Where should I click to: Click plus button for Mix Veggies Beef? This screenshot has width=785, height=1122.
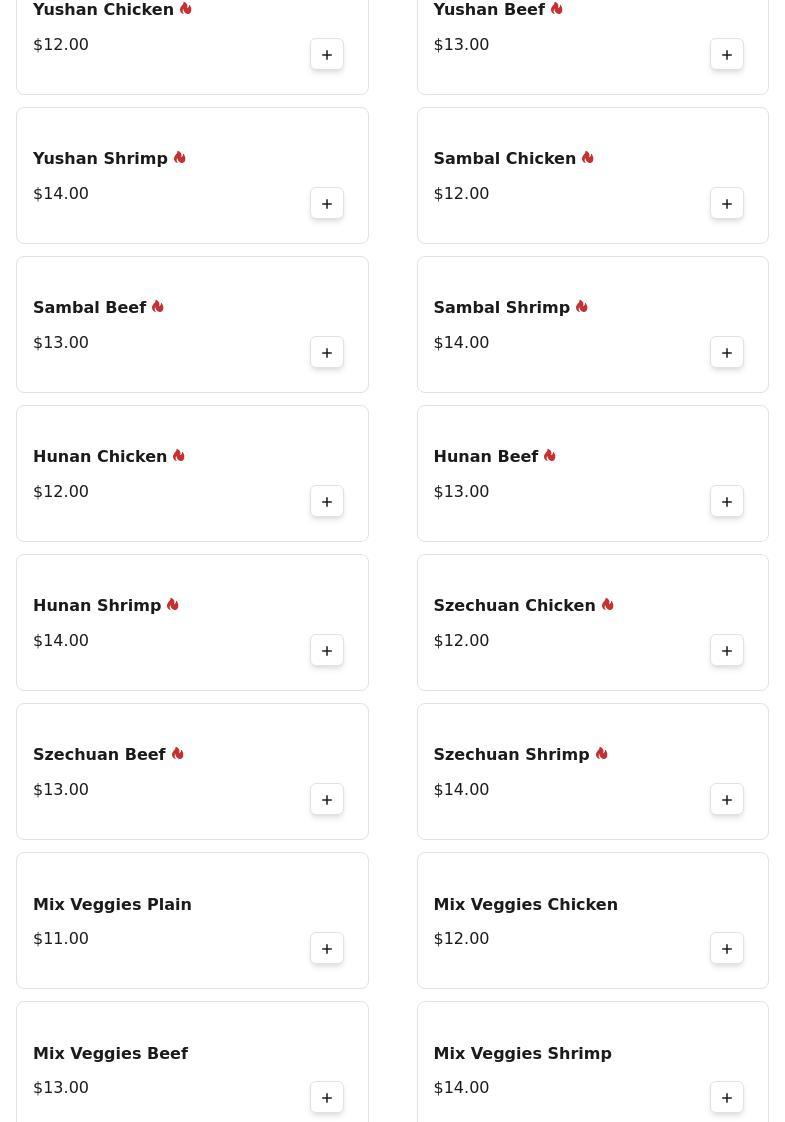pos(327,1098)
